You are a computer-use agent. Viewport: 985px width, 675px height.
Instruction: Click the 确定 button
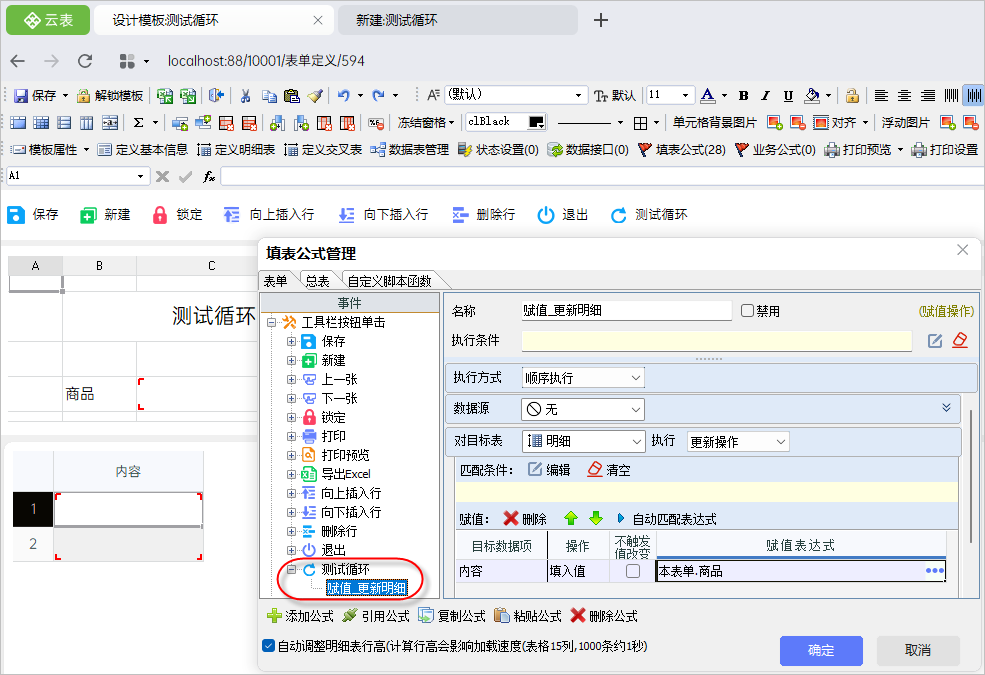[821, 651]
